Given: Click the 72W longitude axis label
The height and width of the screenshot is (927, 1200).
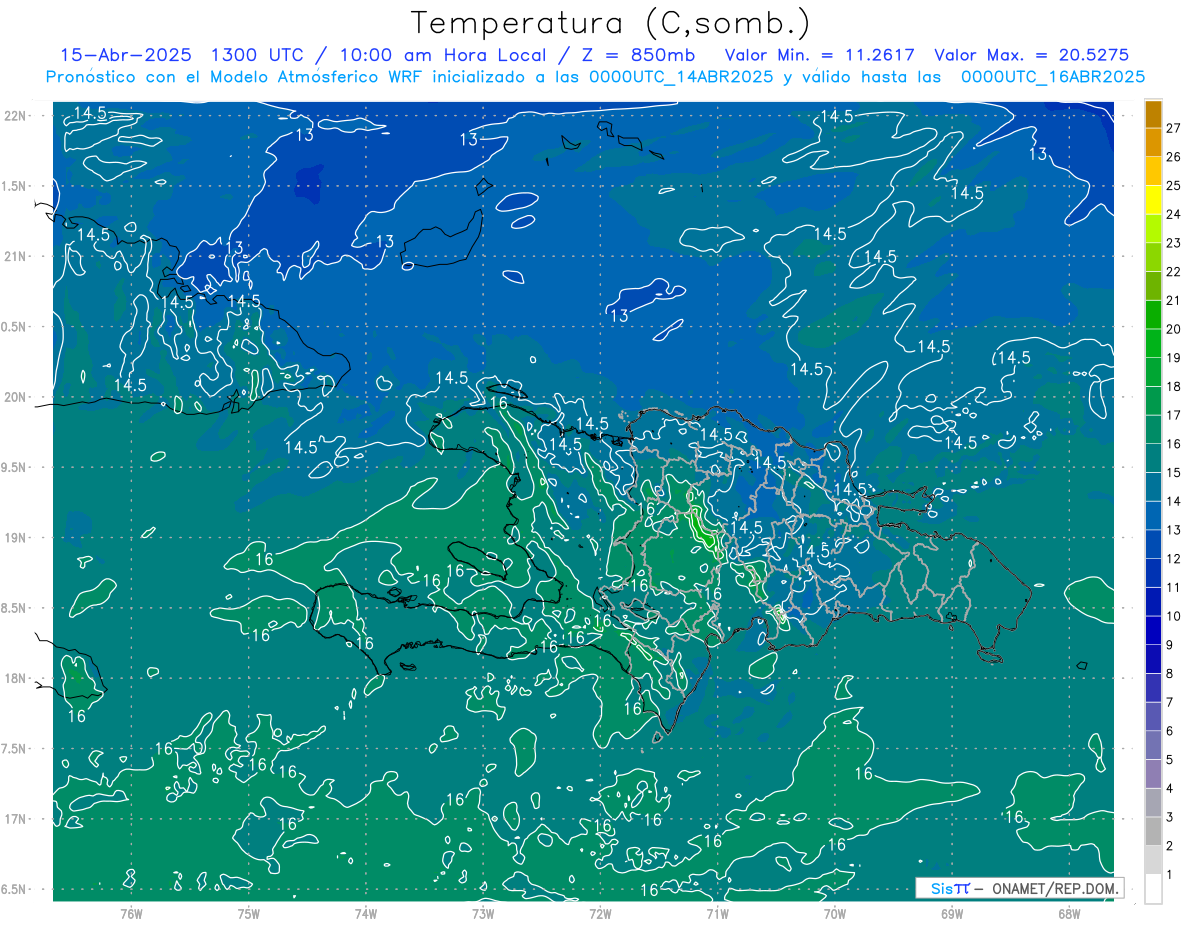Looking at the screenshot, I should [600, 913].
